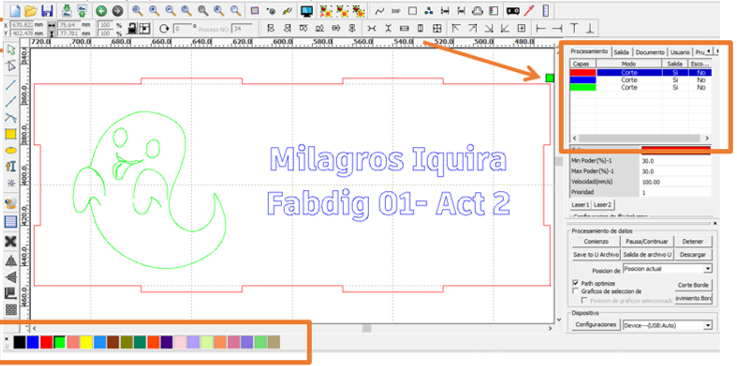The image size is (737, 366).
Task: Switch to the Salida tab
Action: pyautogui.click(x=621, y=52)
